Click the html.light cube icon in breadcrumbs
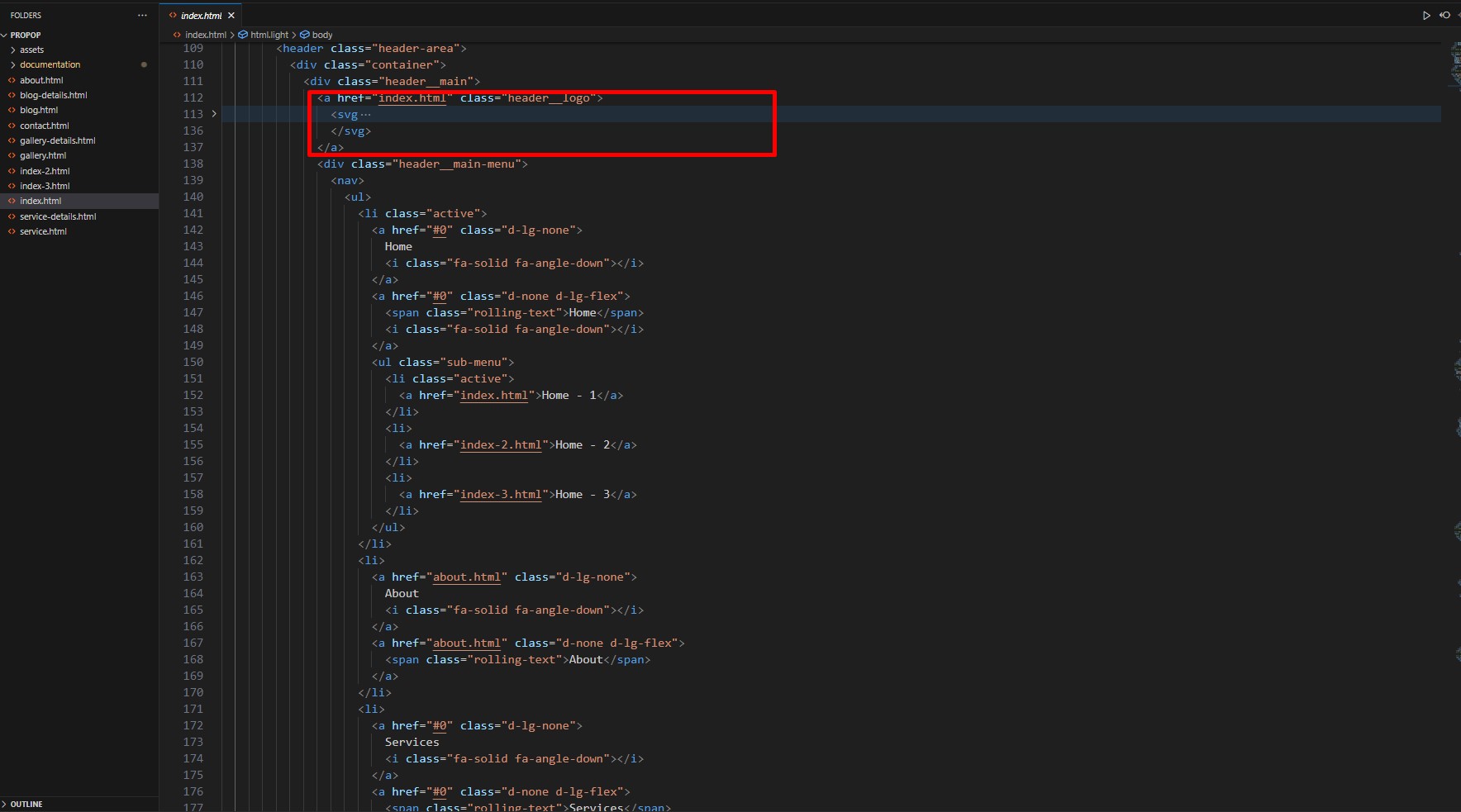 coord(243,35)
